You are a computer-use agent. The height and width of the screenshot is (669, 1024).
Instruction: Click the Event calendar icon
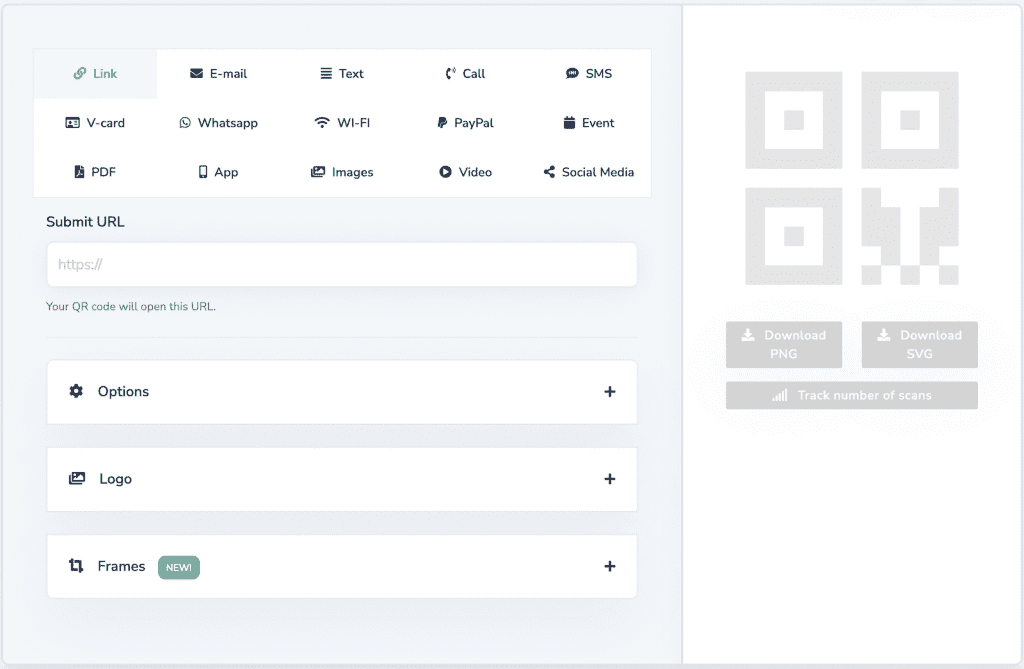pyautogui.click(x=569, y=122)
